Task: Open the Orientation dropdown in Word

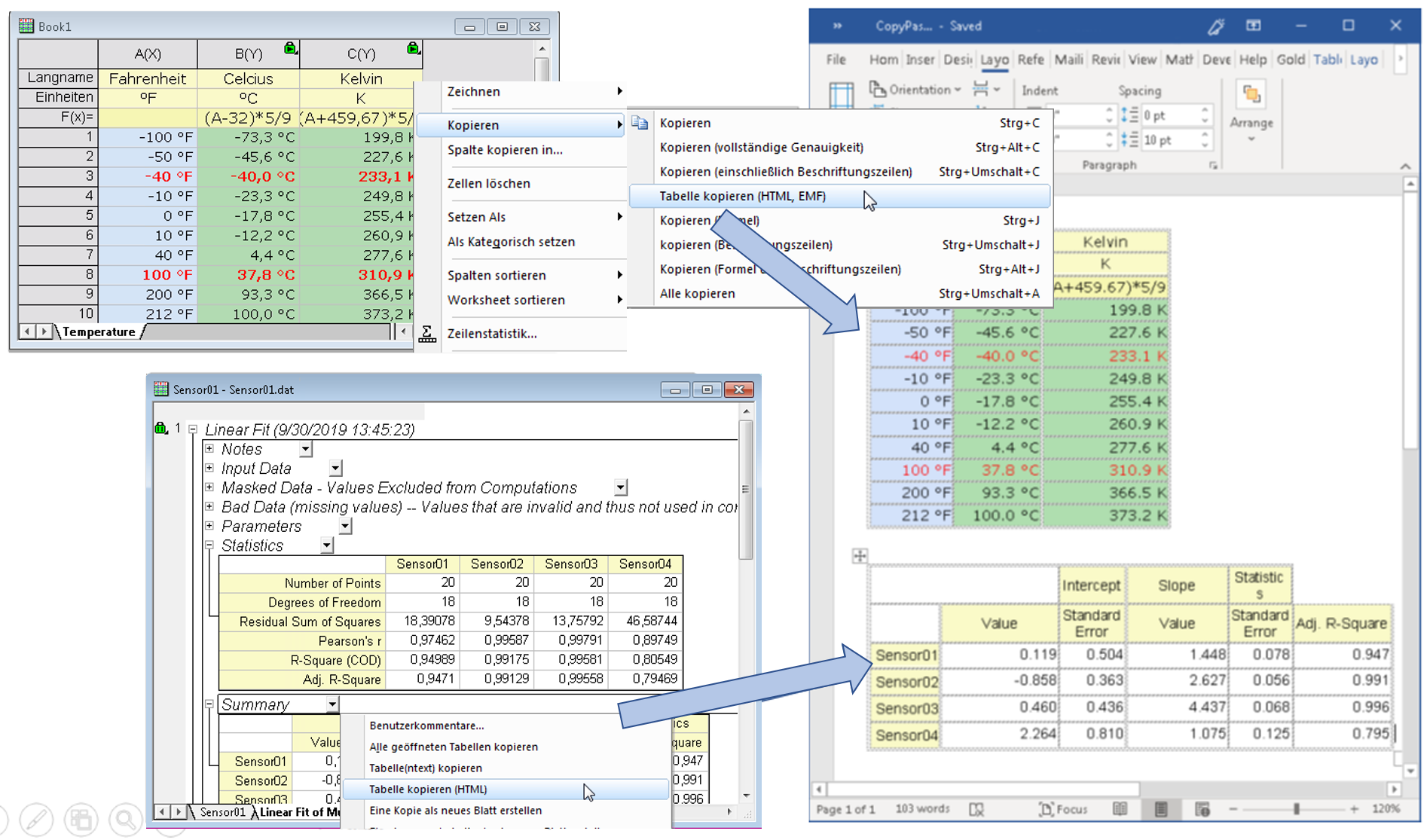Action: click(x=915, y=90)
